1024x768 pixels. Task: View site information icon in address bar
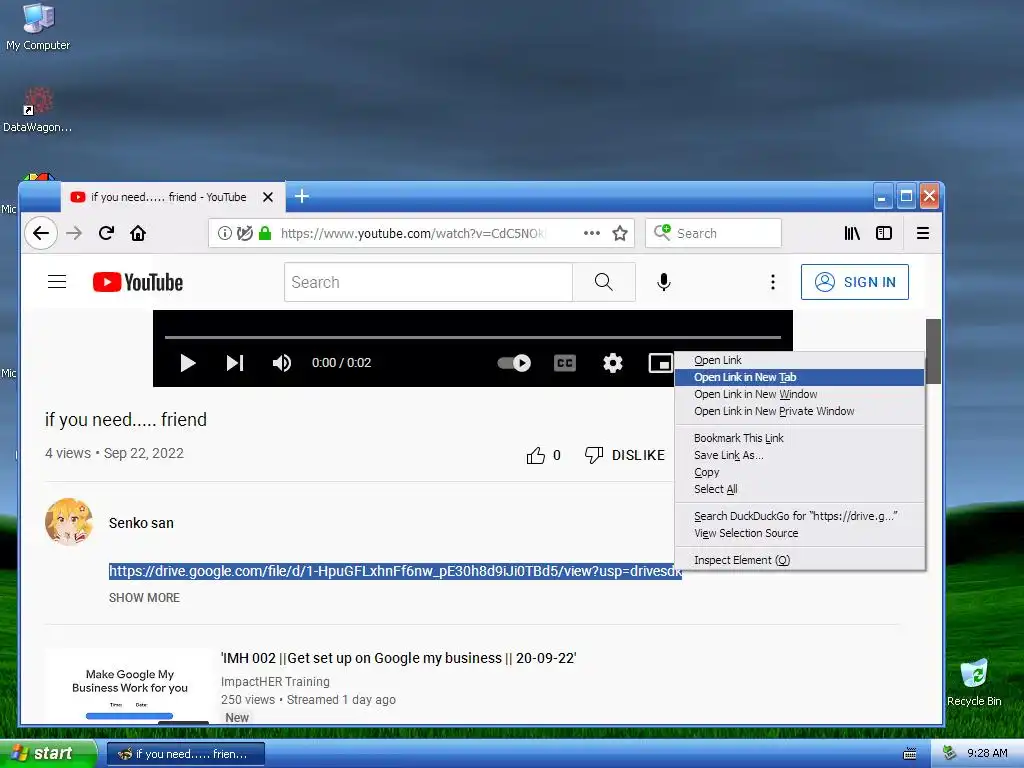(x=225, y=233)
